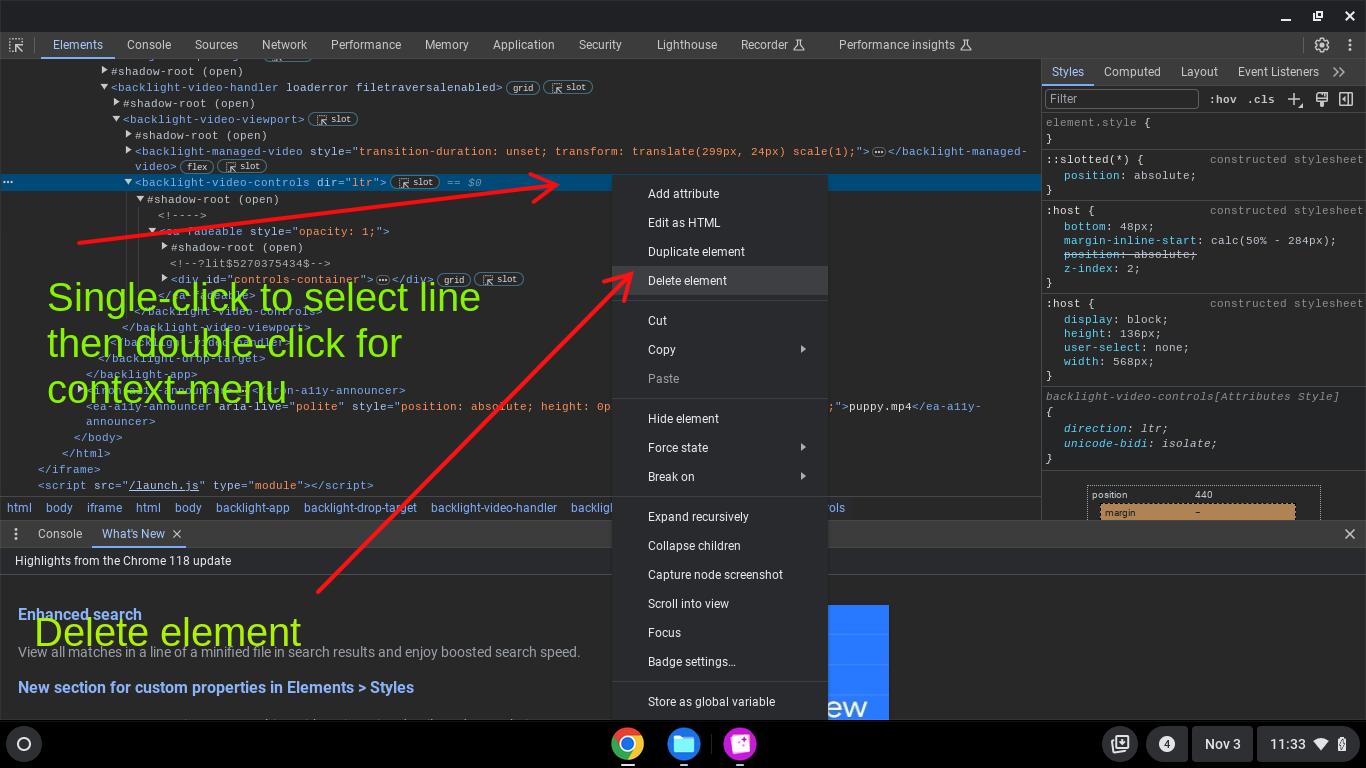Select Hide element in context menu
This screenshot has width=1366, height=768.
click(x=720, y=419)
